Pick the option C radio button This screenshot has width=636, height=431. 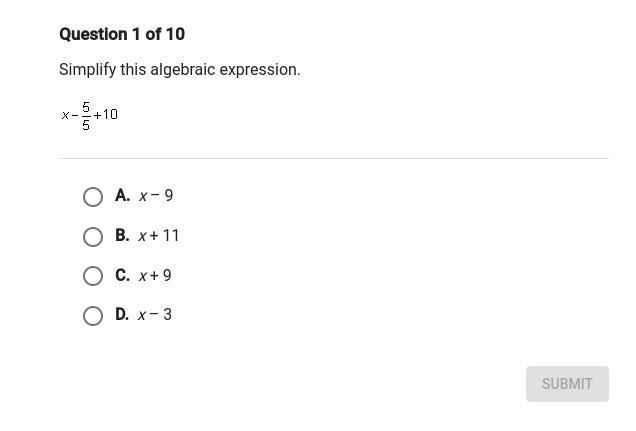point(93,276)
